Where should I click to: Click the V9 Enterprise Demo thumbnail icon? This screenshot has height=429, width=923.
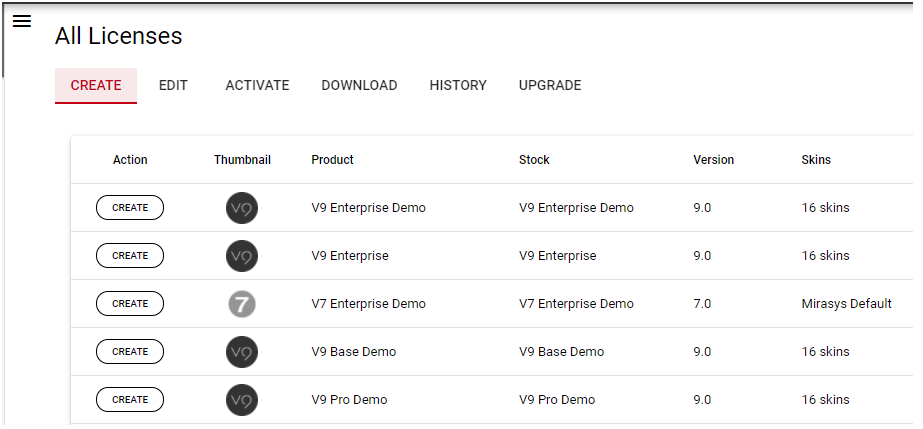[242, 208]
